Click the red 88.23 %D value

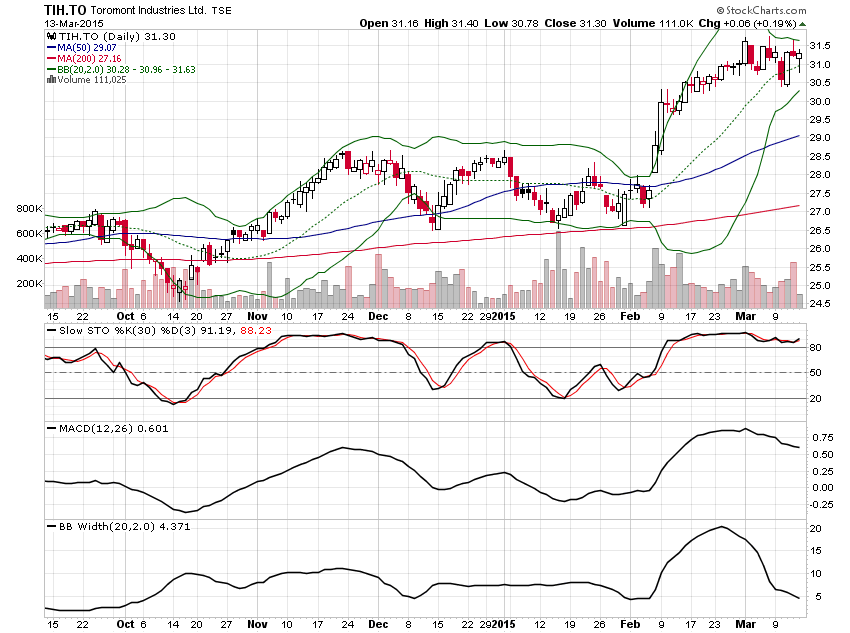click(256, 331)
